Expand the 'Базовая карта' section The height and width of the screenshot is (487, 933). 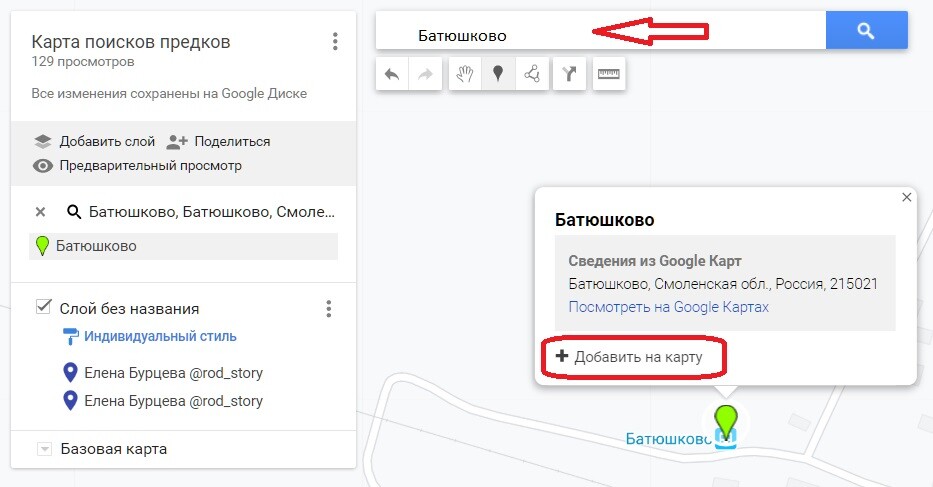[x=43, y=449]
